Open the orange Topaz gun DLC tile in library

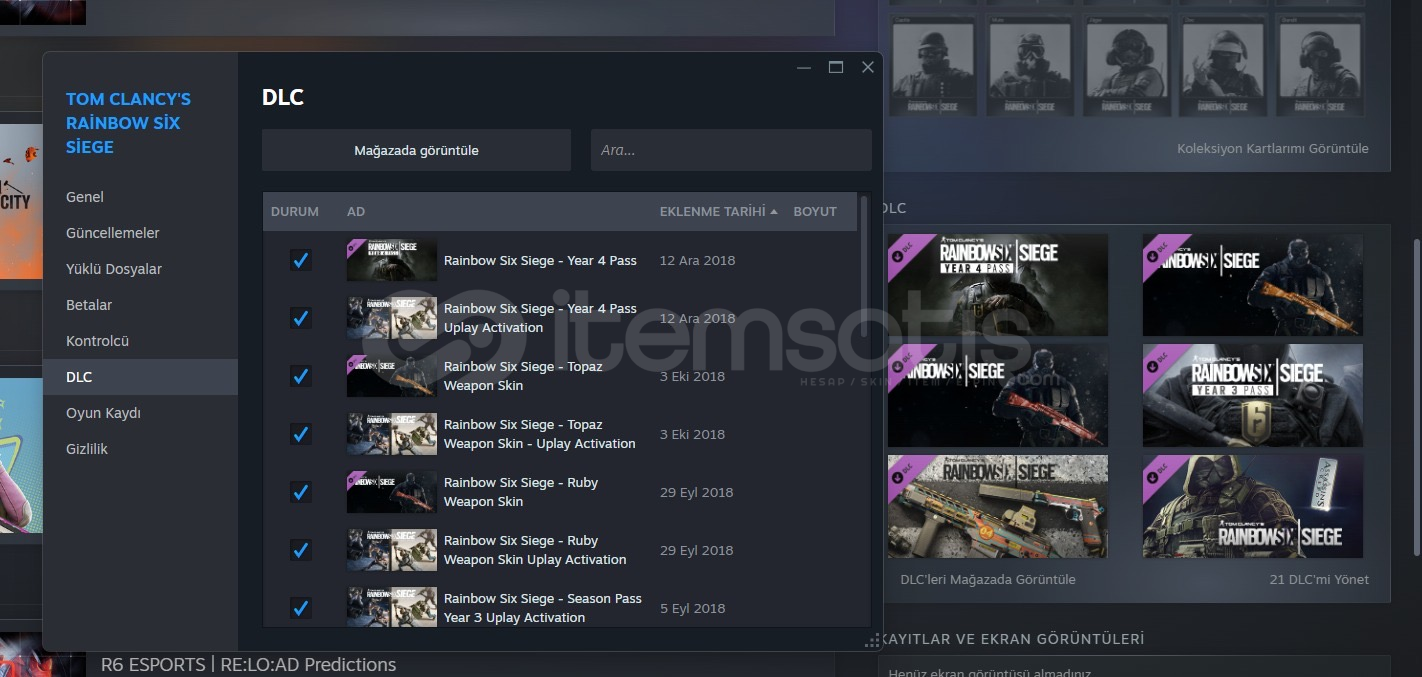(1253, 285)
